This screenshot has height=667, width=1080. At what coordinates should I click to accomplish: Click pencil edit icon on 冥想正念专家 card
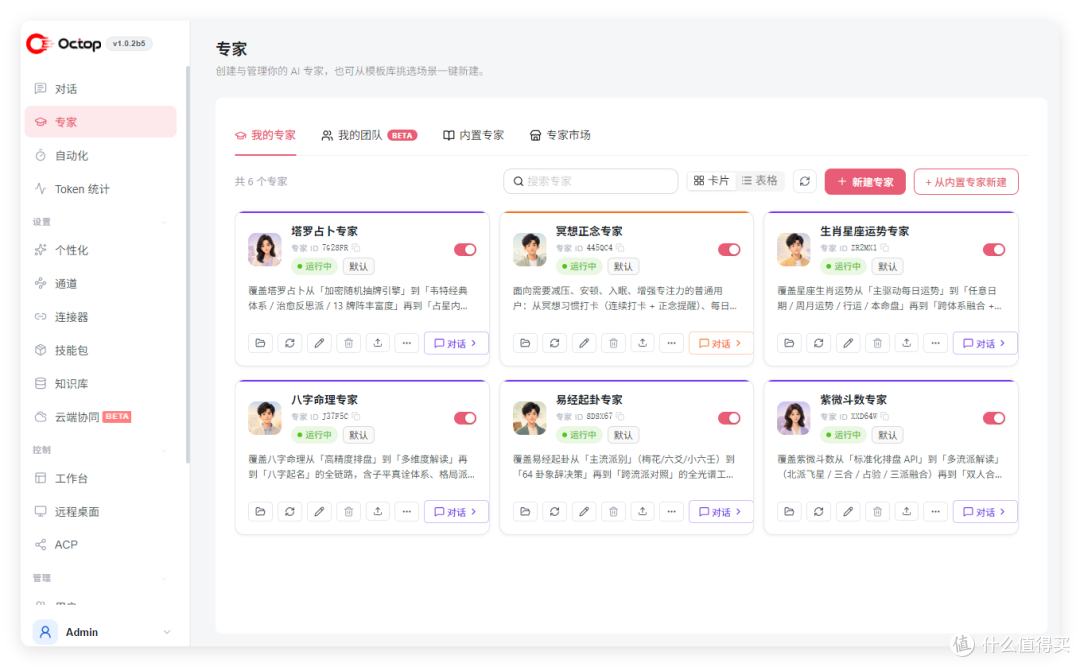(584, 343)
